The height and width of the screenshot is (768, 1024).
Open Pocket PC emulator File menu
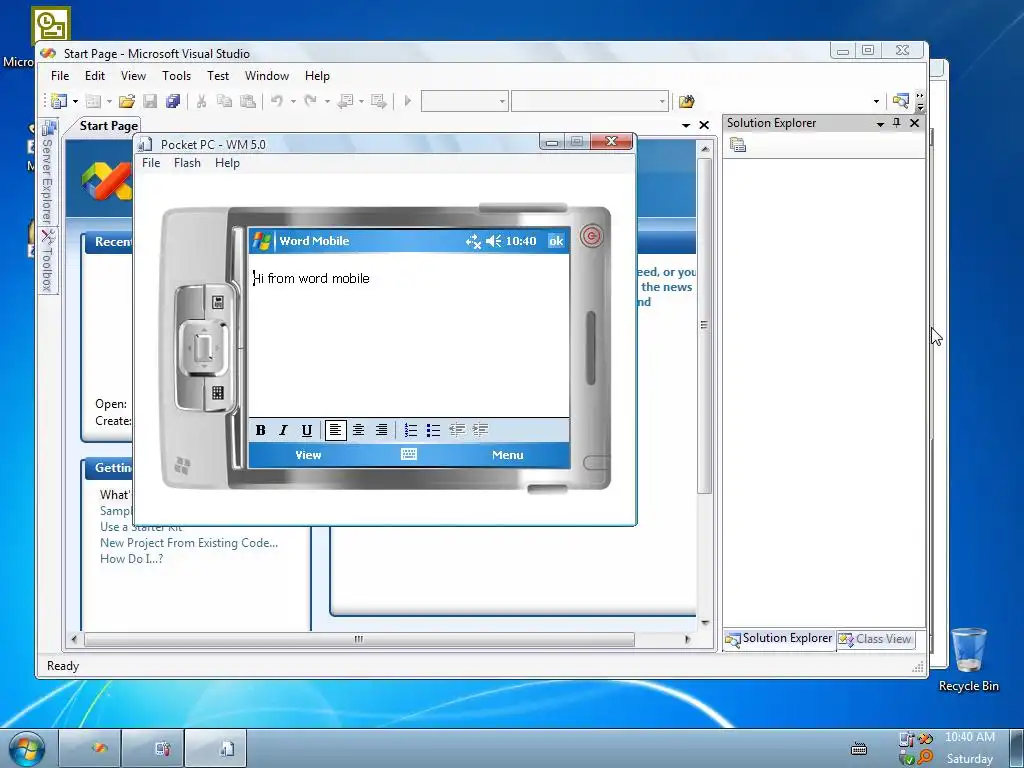151,163
